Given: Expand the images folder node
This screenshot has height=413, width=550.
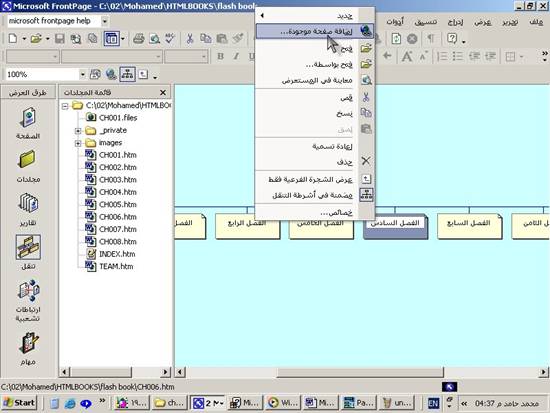Looking at the screenshot, I should pyautogui.click(x=78, y=143).
